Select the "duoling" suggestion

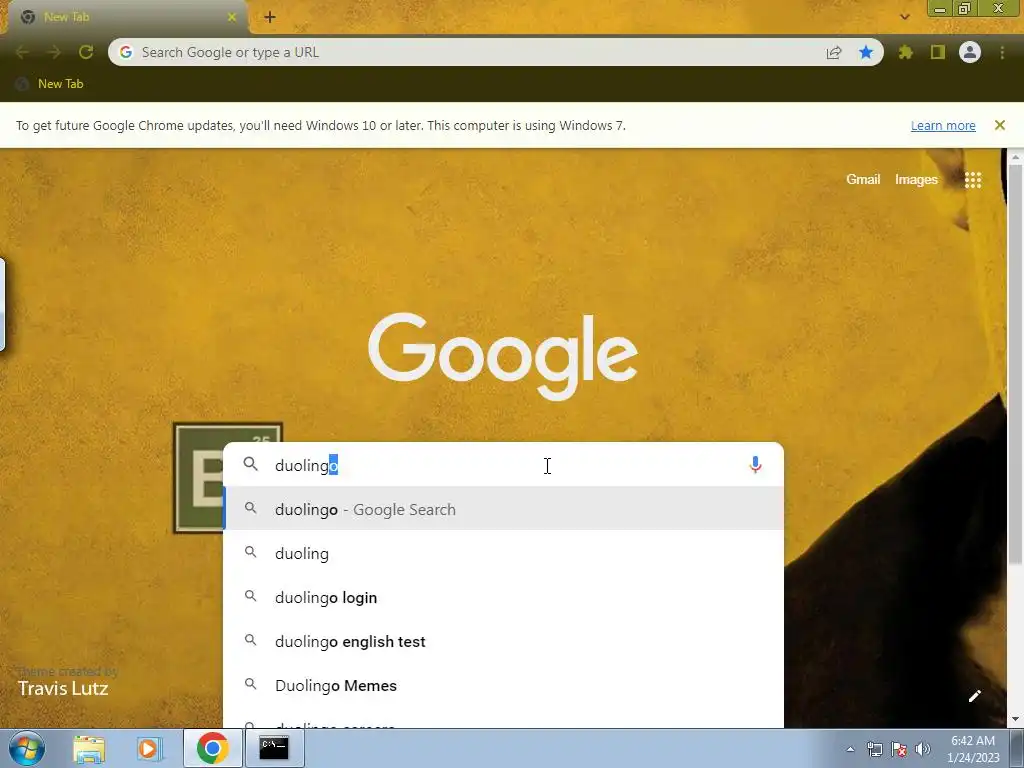point(504,553)
